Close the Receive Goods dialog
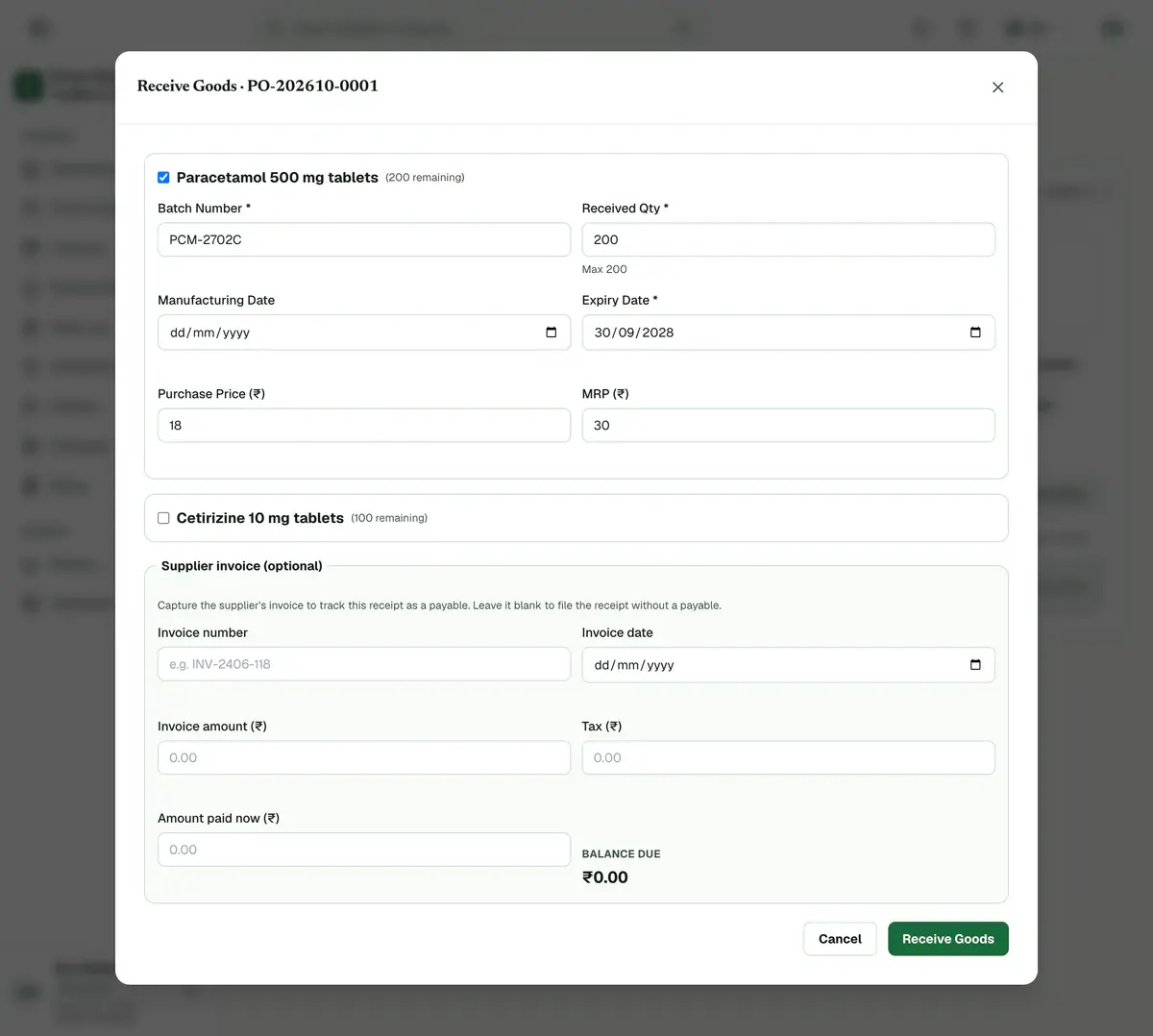Viewport: 1153px width, 1036px height. coord(997,87)
